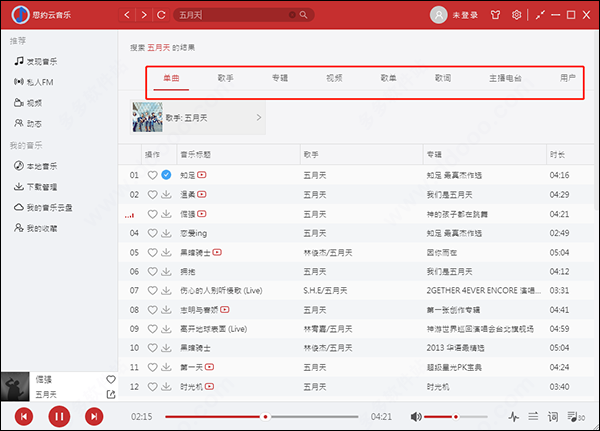This screenshot has width=600, height=431.
Task: Play the MV icon beside 知足
Action: tap(202, 175)
